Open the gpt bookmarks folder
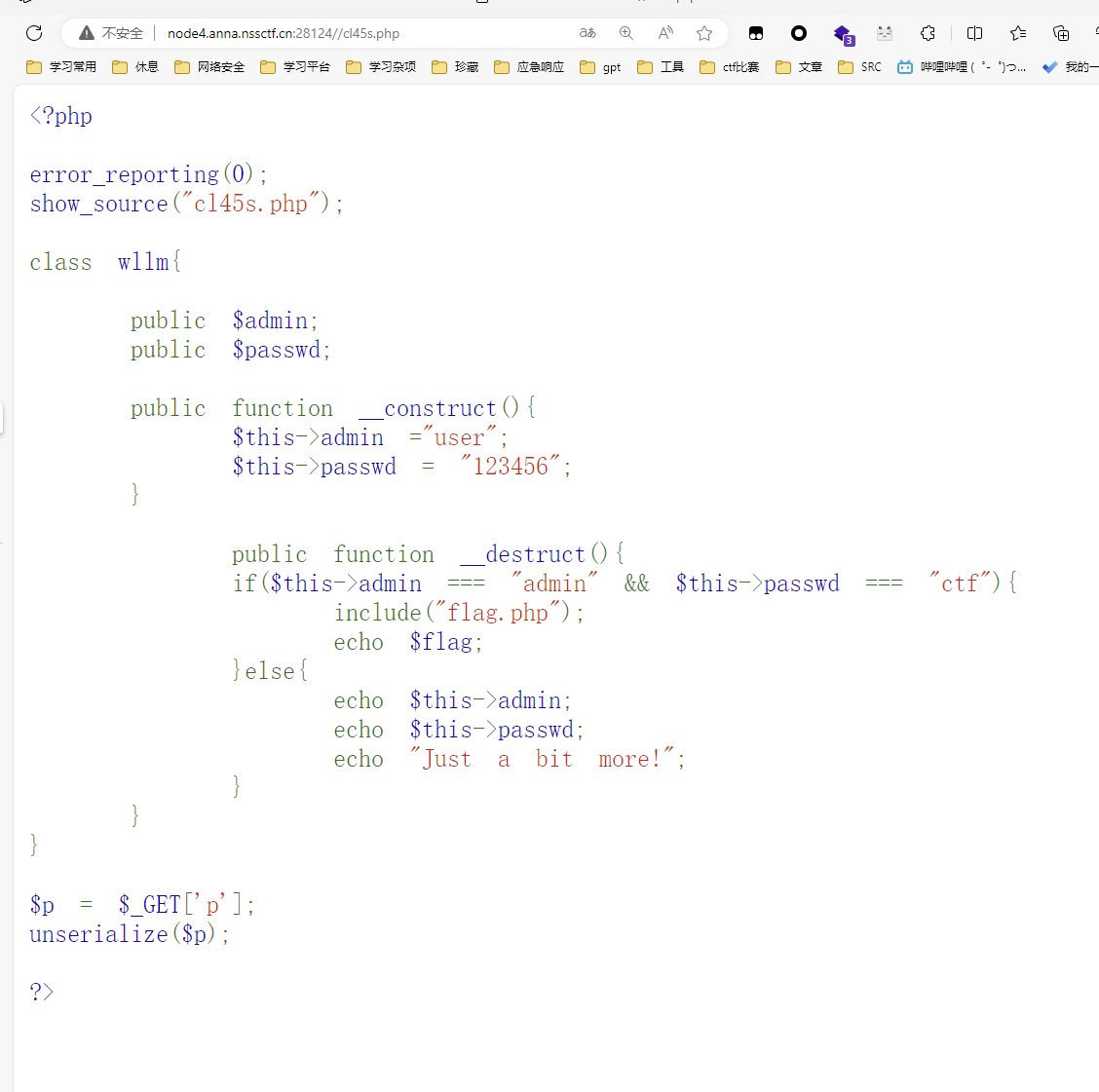Screen dimensions: 1099x1092 pyautogui.click(x=600, y=67)
